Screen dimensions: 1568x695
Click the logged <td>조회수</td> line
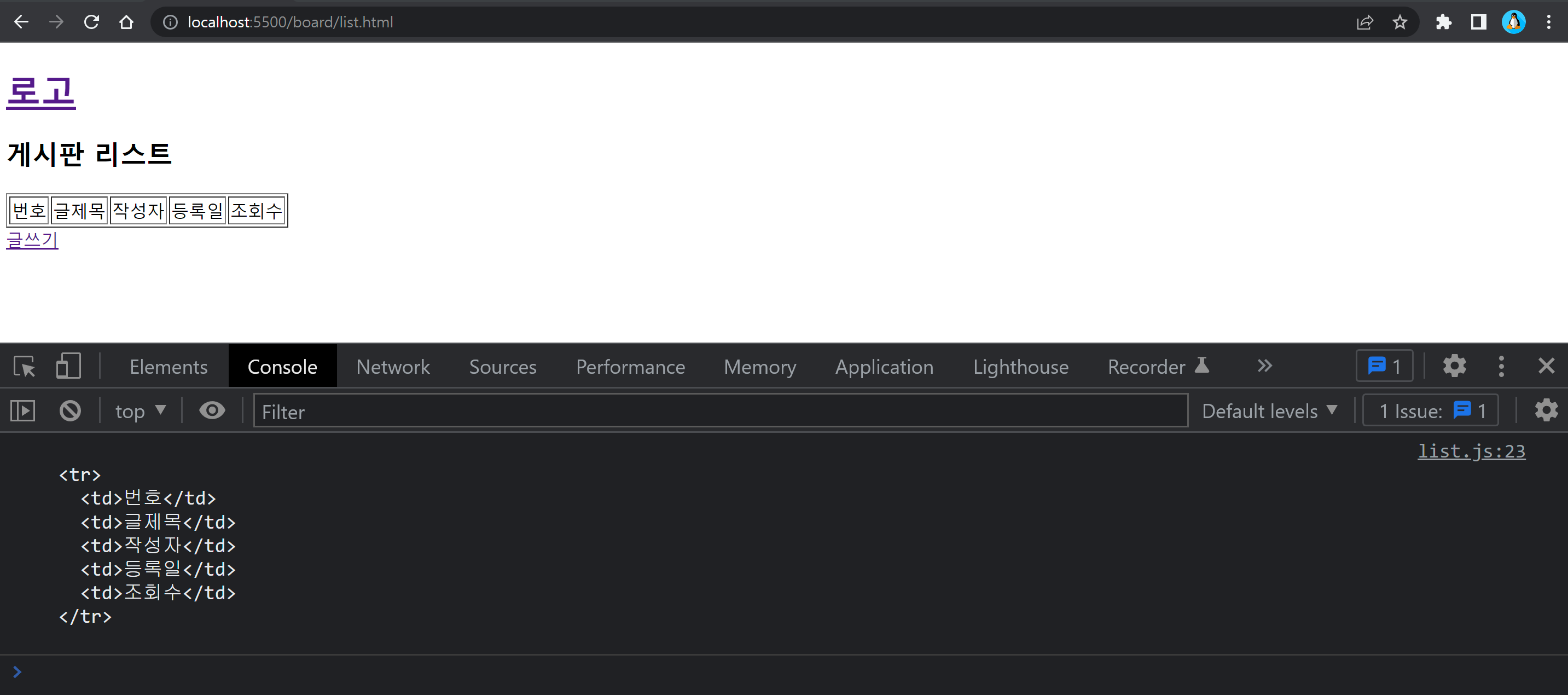click(x=158, y=593)
